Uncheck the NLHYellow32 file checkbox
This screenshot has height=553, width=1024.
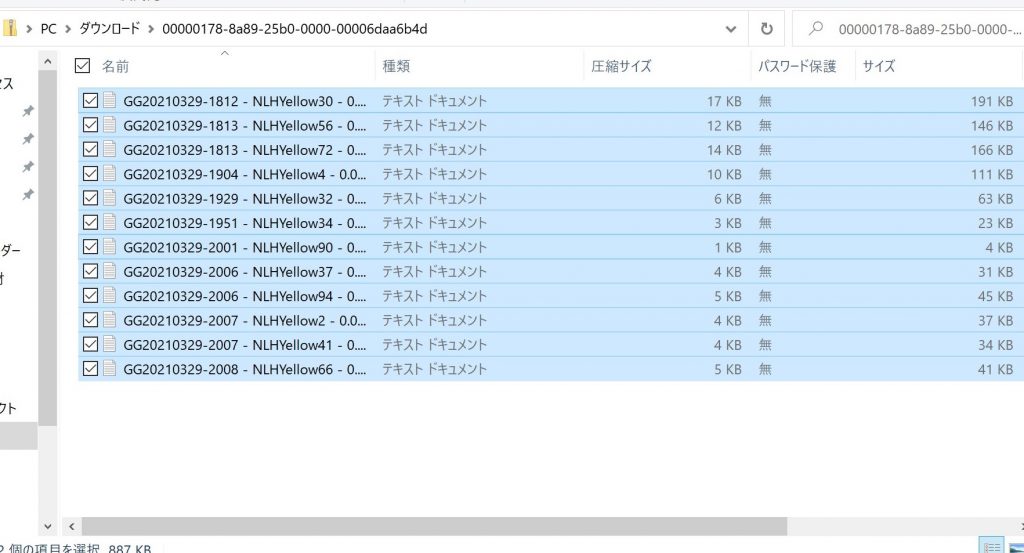point(90,198)
